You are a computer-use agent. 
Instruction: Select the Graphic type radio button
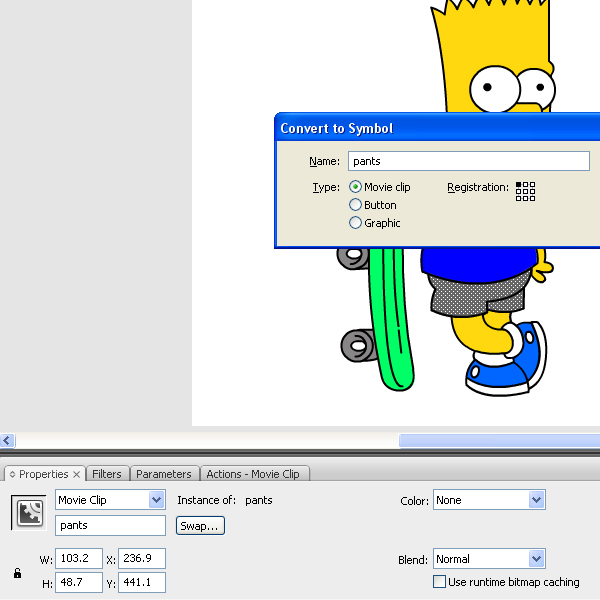pyautogui.click(x=355, y=223)
